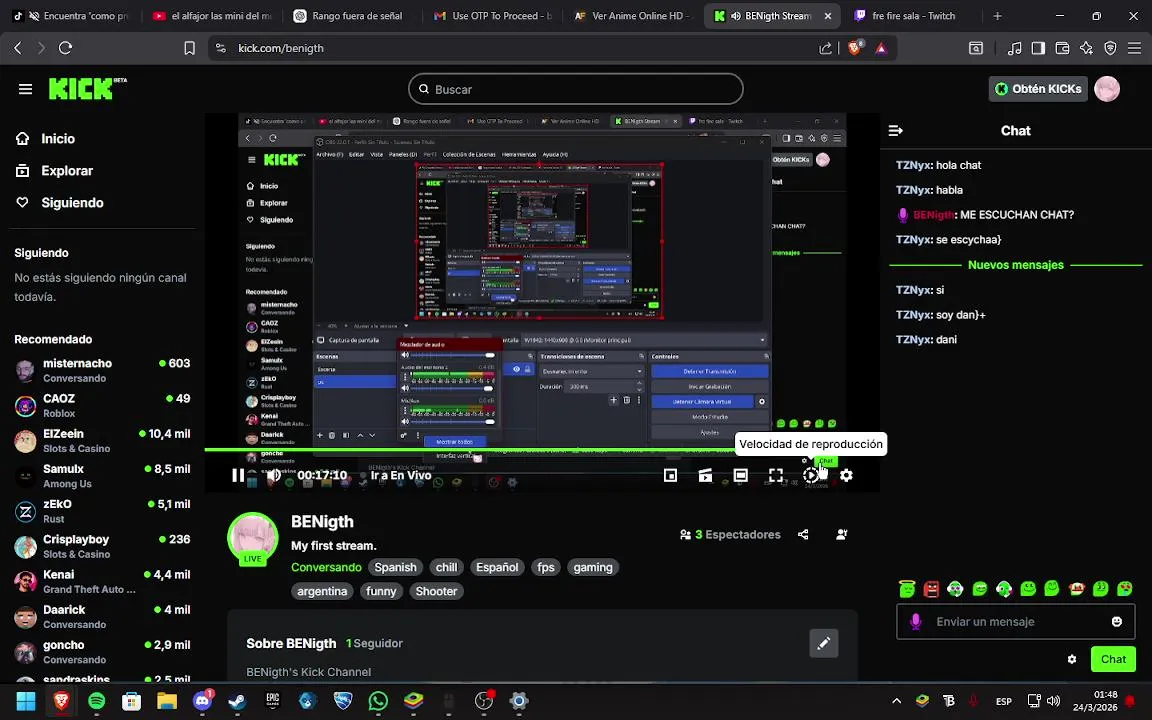This screenshot has height=720, width=1152.
Task: Open Daarick recommended channel
Action: point(102,616)
